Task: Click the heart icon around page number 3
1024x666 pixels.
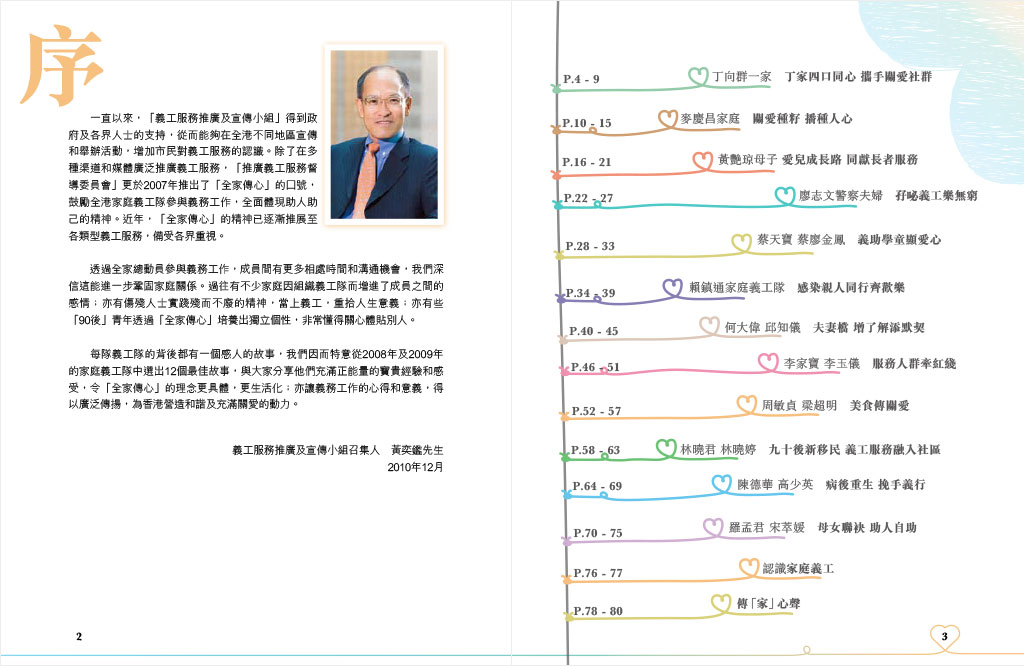Action: [944, 636]
